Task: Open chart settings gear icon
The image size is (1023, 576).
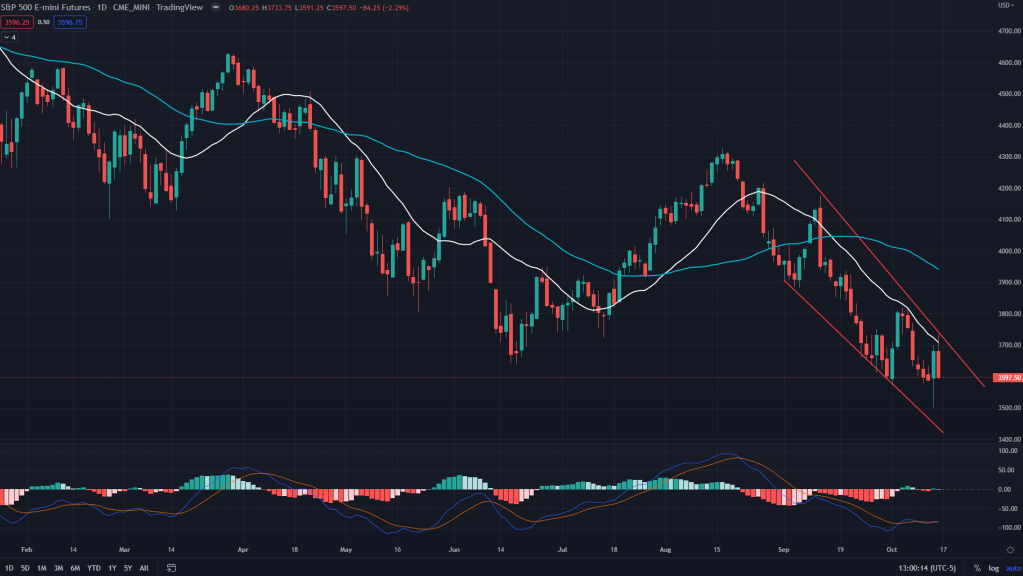Action: tap(1009, 549)
